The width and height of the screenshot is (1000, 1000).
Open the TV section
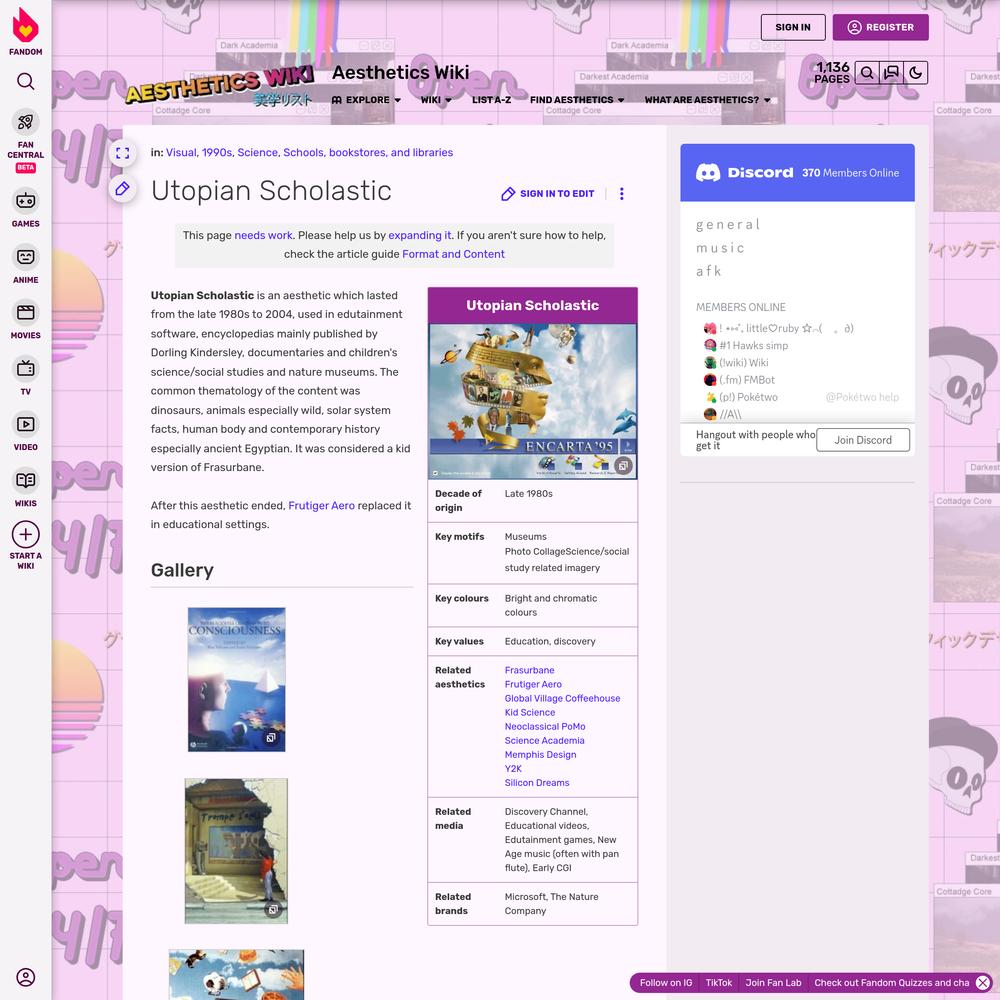click(x=26, y=376)
